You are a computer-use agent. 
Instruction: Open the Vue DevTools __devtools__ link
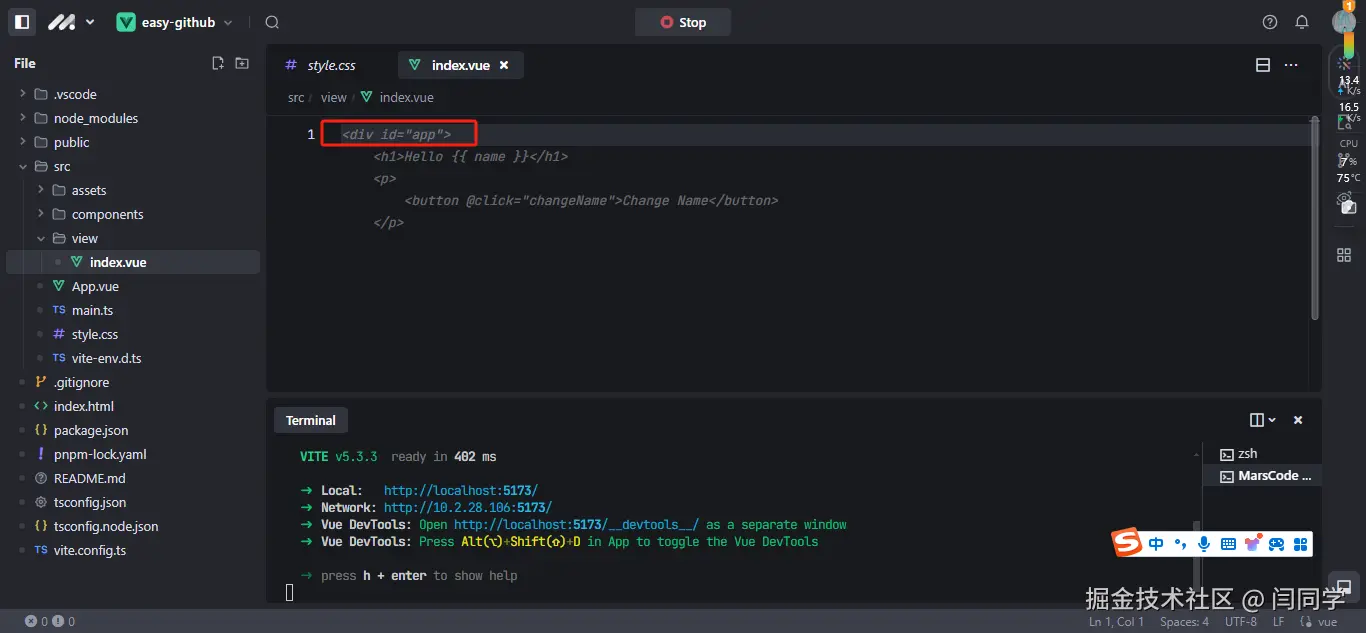(x=577, y=525)
